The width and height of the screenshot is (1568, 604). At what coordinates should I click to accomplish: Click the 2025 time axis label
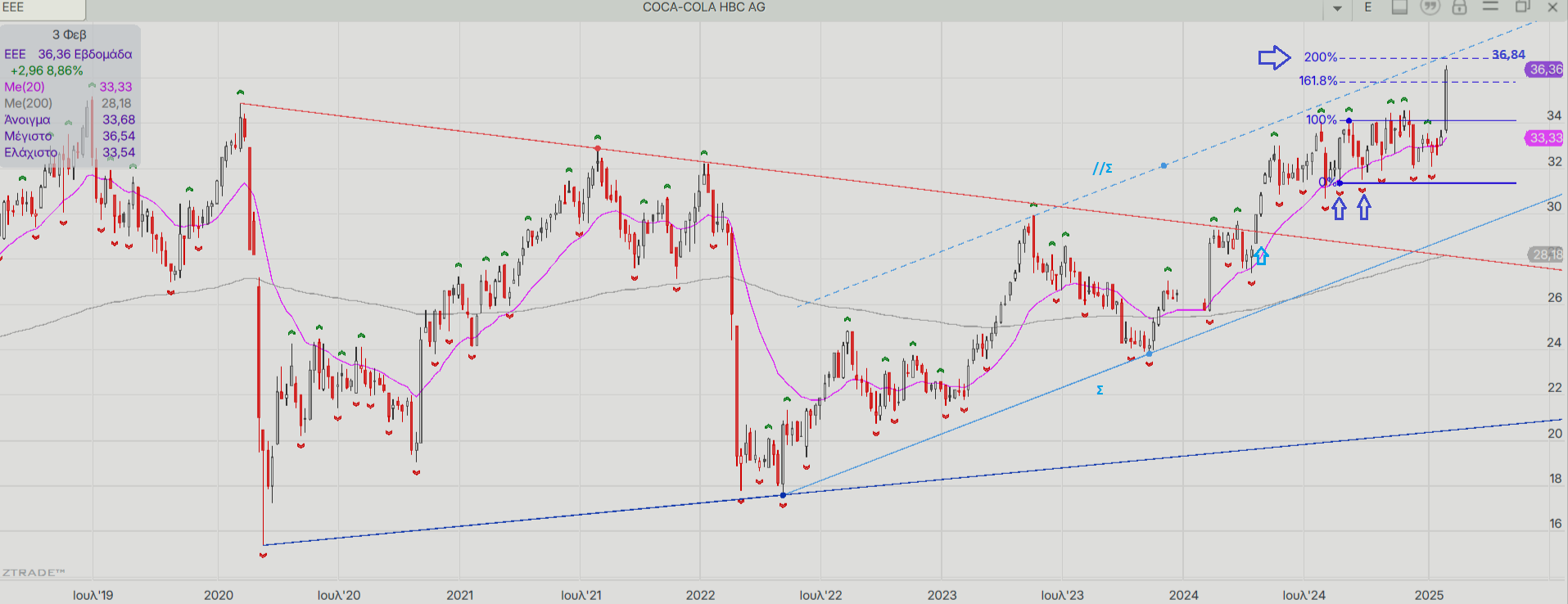click(x=1429, y=595)
